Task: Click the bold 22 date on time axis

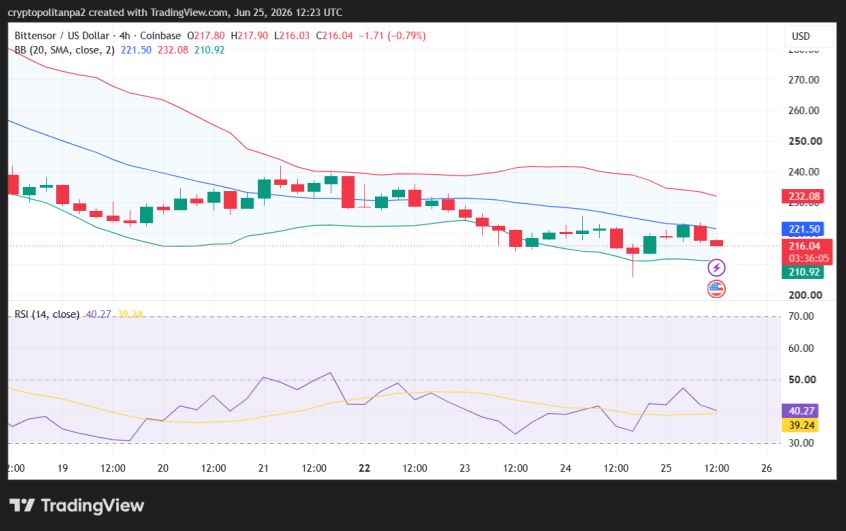Action: tap(365, 468)
